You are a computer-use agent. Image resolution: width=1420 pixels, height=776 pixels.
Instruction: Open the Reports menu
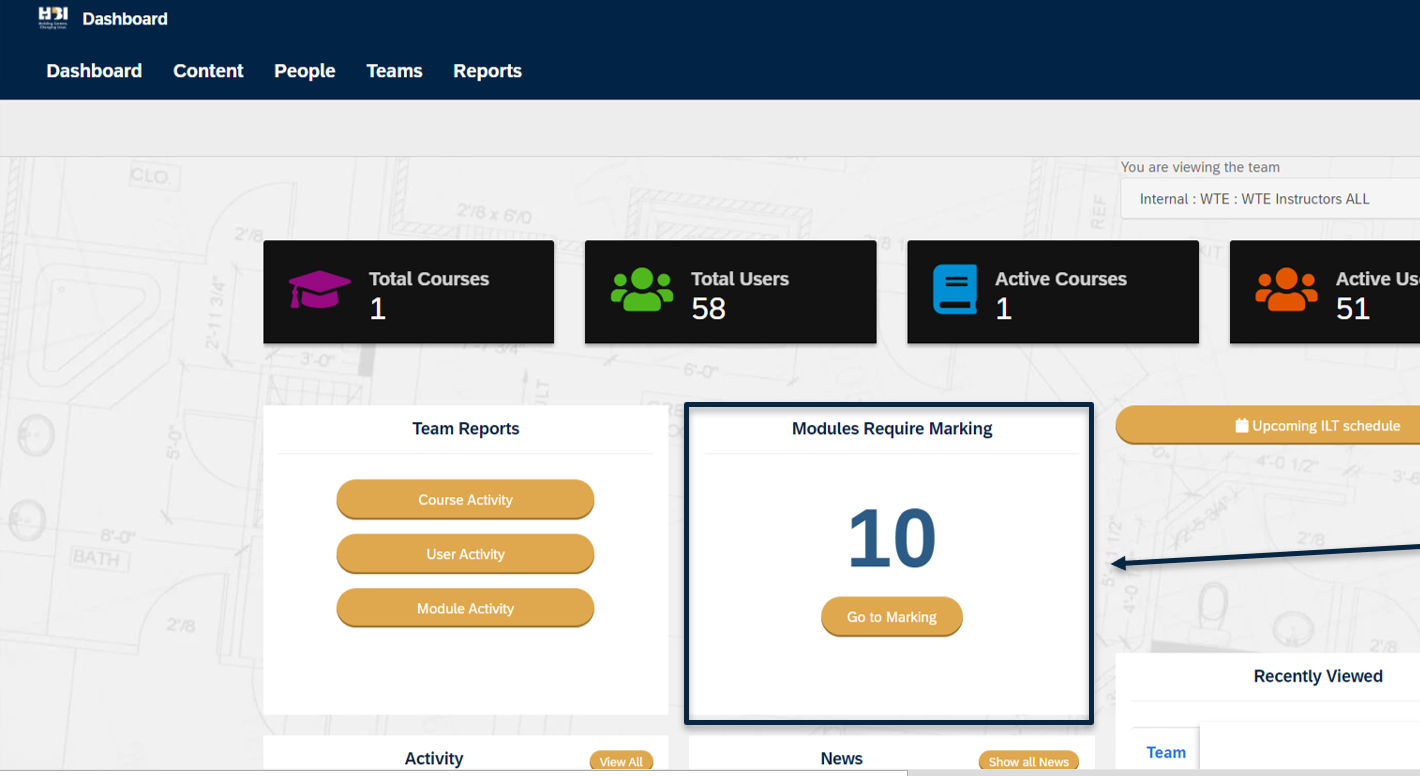coord(487,71)
